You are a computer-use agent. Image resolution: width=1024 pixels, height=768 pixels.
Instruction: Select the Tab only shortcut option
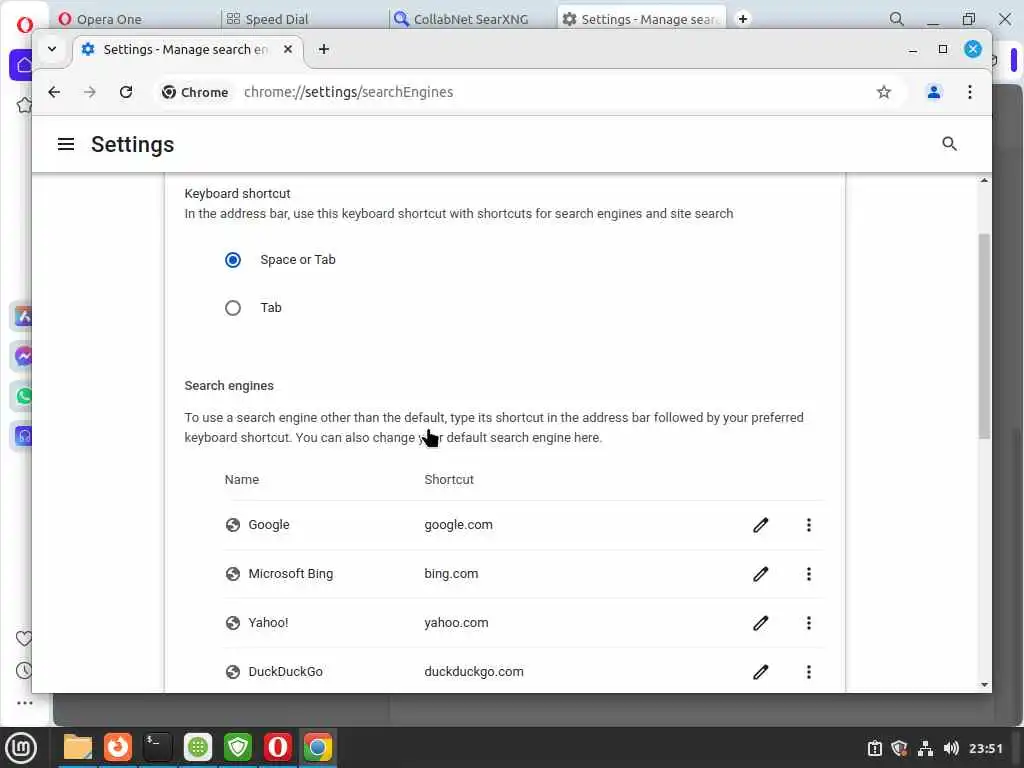click(233, 308)
